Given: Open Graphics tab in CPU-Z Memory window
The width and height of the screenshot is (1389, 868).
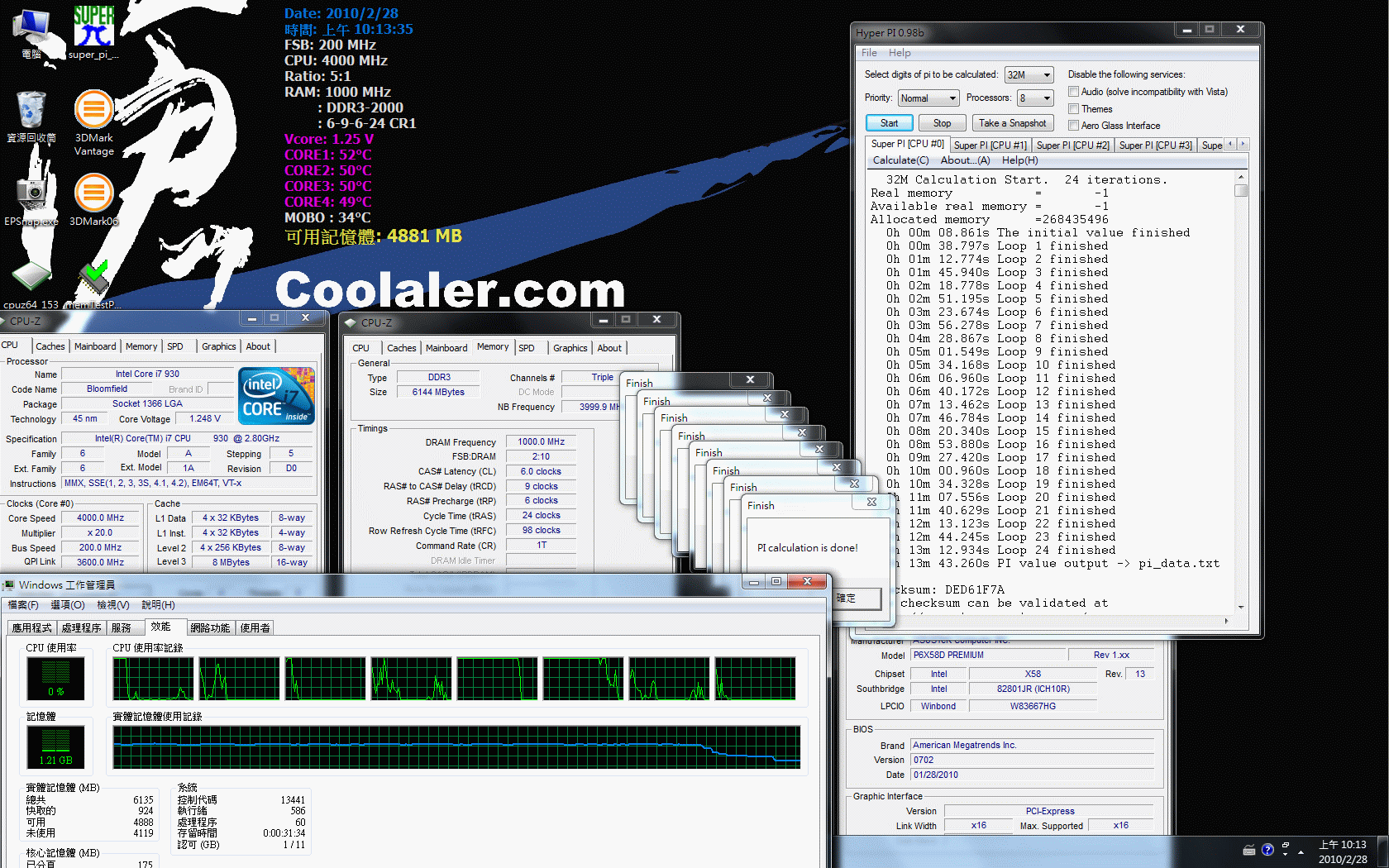Looking at the screenshot, I should [570, 348].
